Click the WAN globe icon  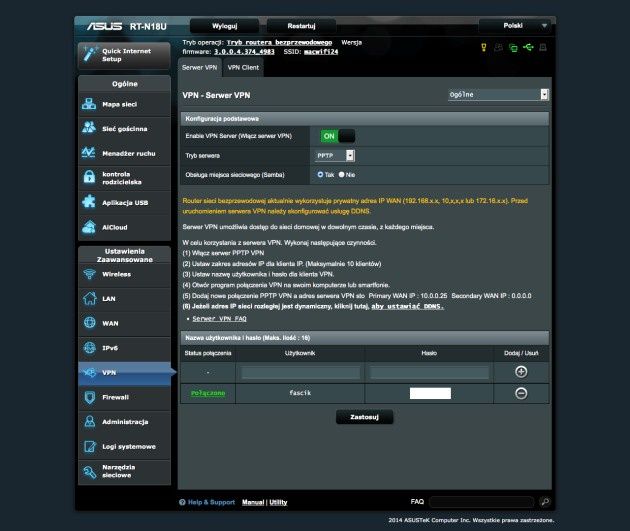click(x=89, y=323)
